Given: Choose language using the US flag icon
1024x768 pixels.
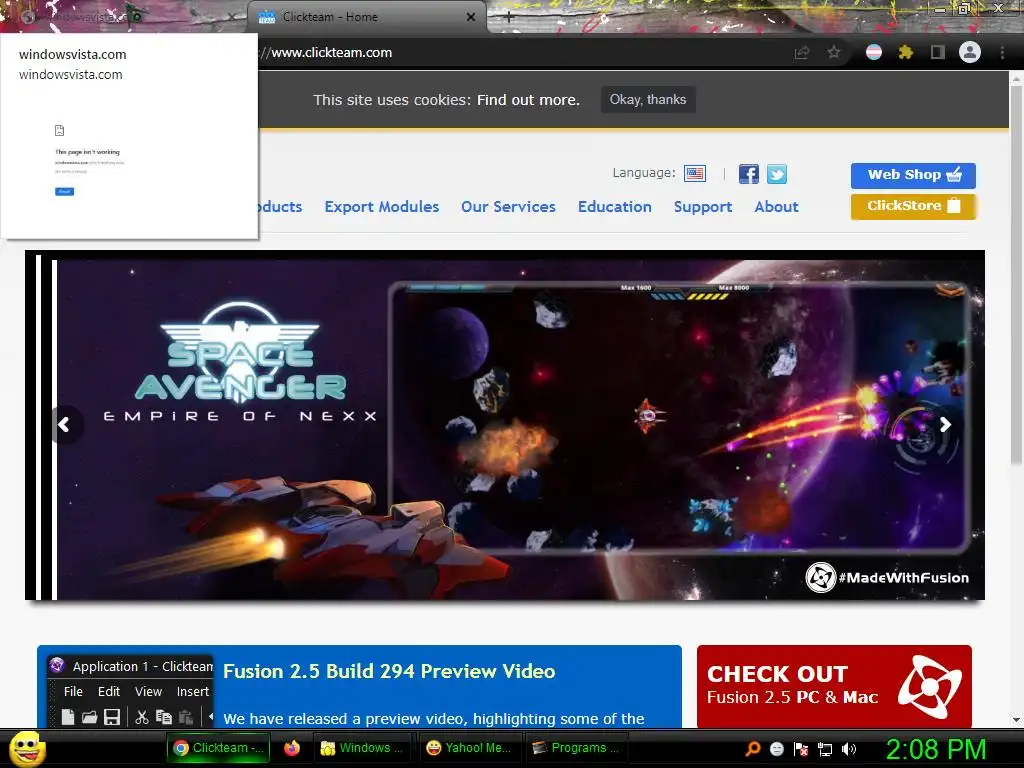Looking at the screenshot, I should [x=695, y=173].
